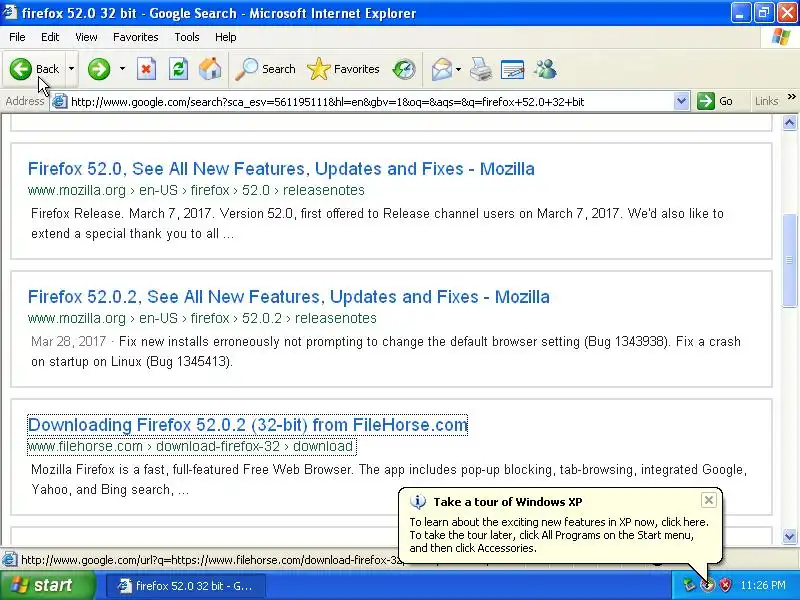Expand the Address bar dropdown list
800x600 pixels.
point(681,102)
